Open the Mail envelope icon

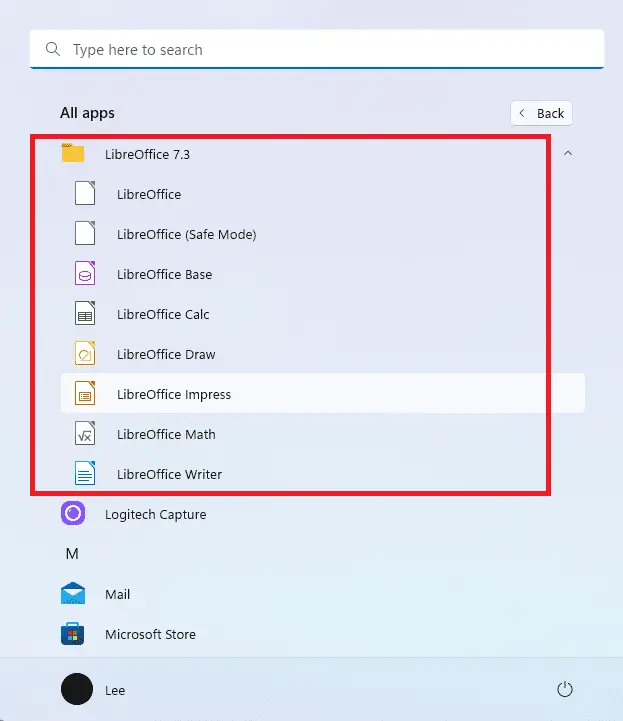point(73,593)
